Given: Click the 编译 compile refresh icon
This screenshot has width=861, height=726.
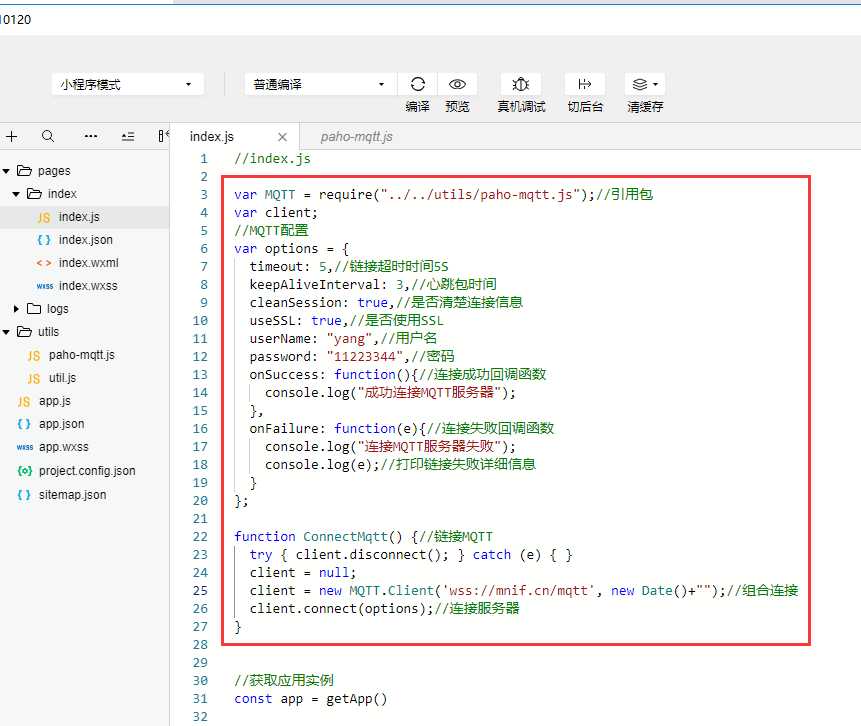Looking at the screenshot, I should pos(417,84).
